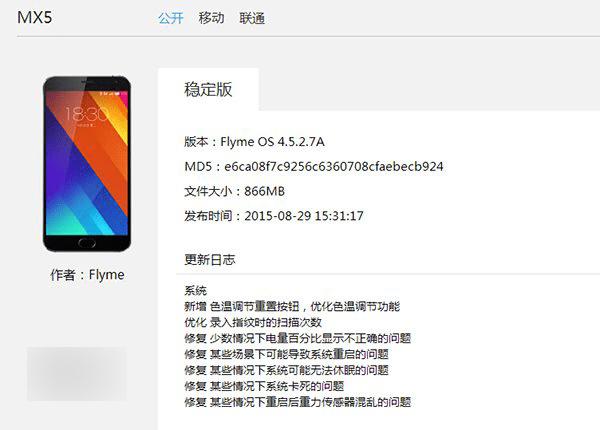Switch to the 移动 tab
Screen dimensions: 600x430
coord(211,18)
